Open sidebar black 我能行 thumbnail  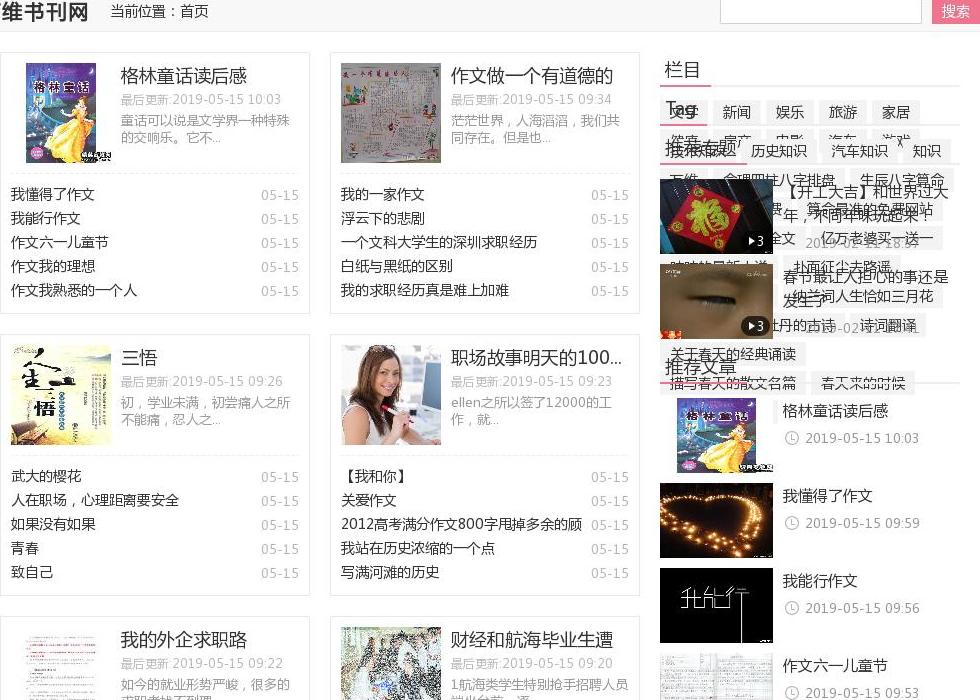pyautogui.click(x=716, y=606)
